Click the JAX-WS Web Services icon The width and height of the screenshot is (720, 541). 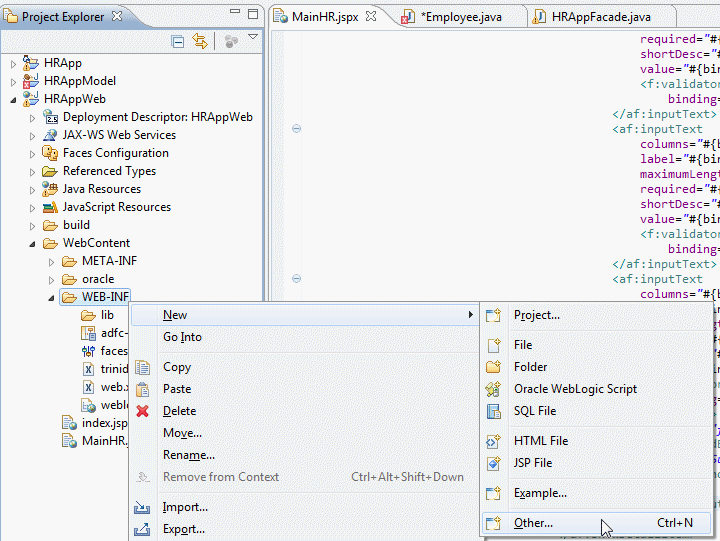point(50,135)
